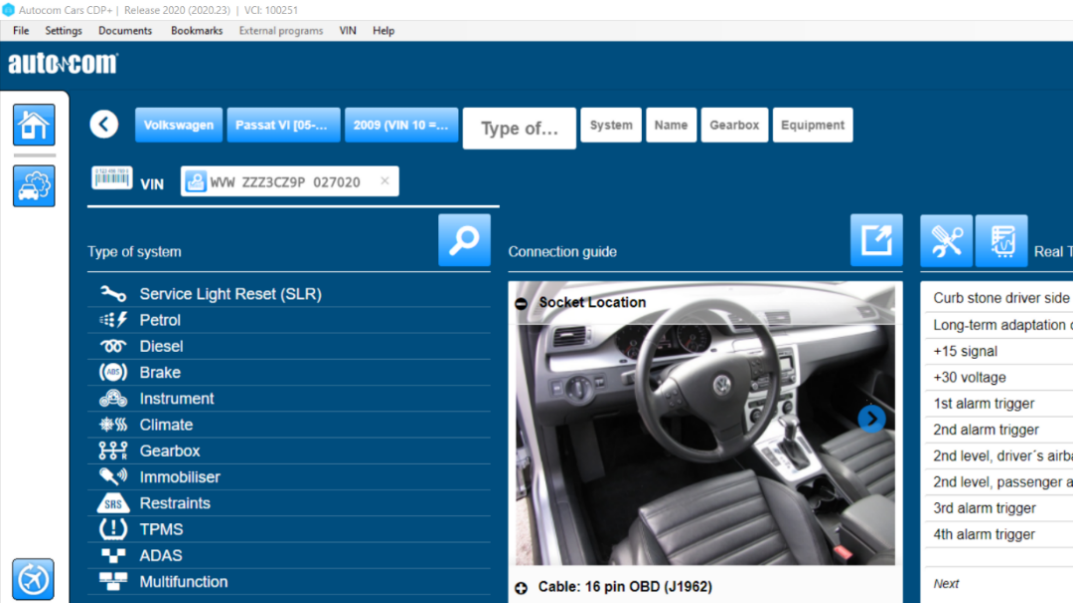Show next socket location image

(871, 418)
